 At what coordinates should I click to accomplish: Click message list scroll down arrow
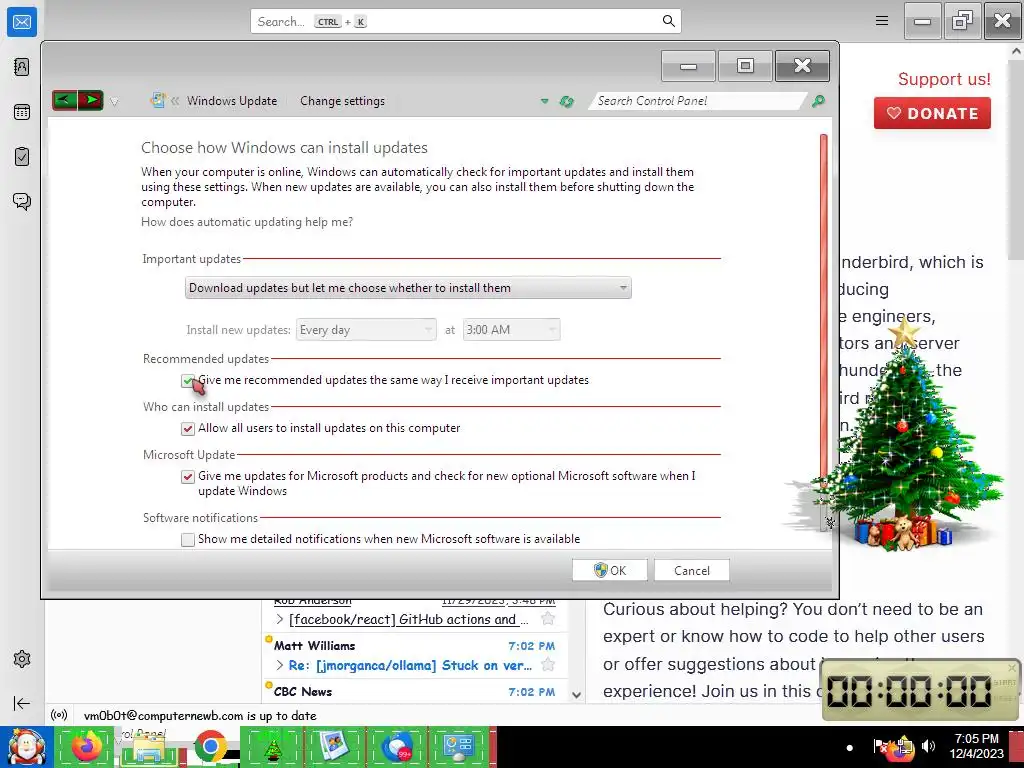point(576,695)
